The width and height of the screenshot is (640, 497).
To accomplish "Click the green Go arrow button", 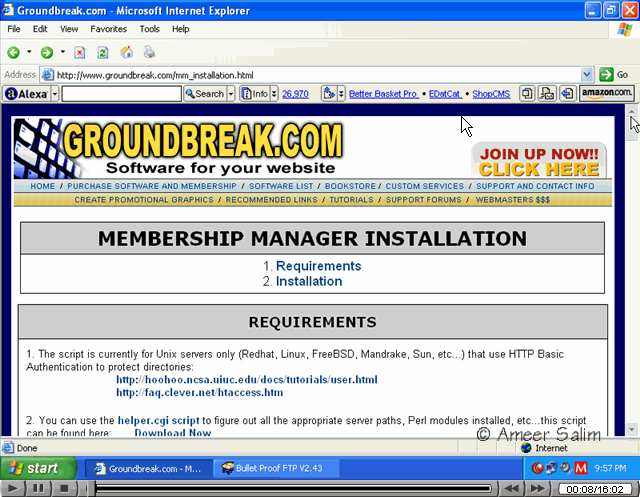I will pyautogui.click(x=606, y=75).
